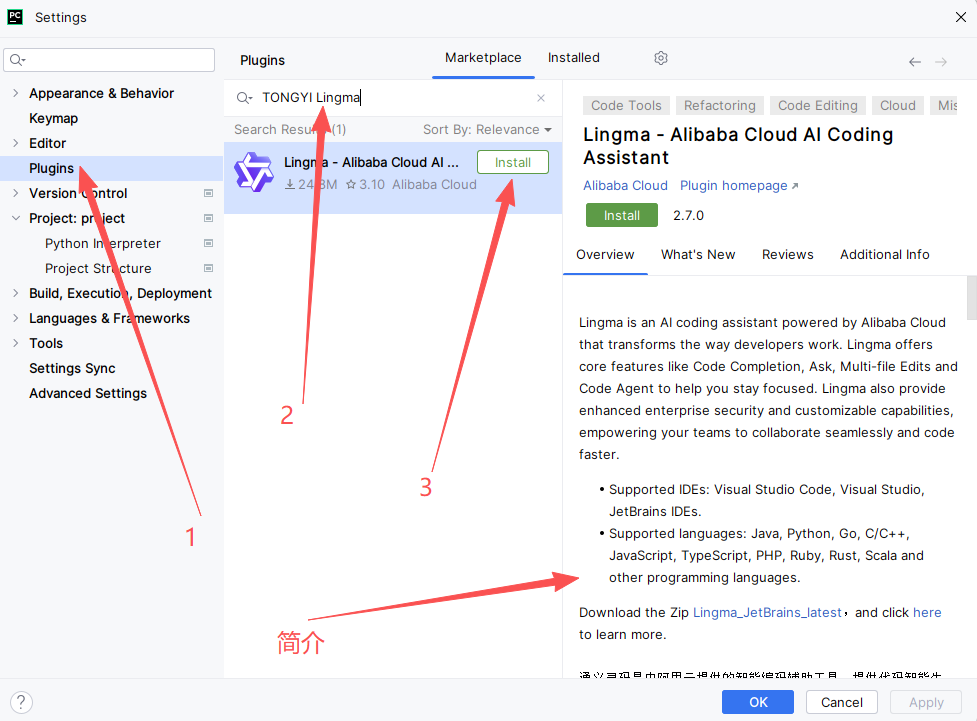Switch to the Marketplace tab
977x721 pixels.
(x=483, y=58)
